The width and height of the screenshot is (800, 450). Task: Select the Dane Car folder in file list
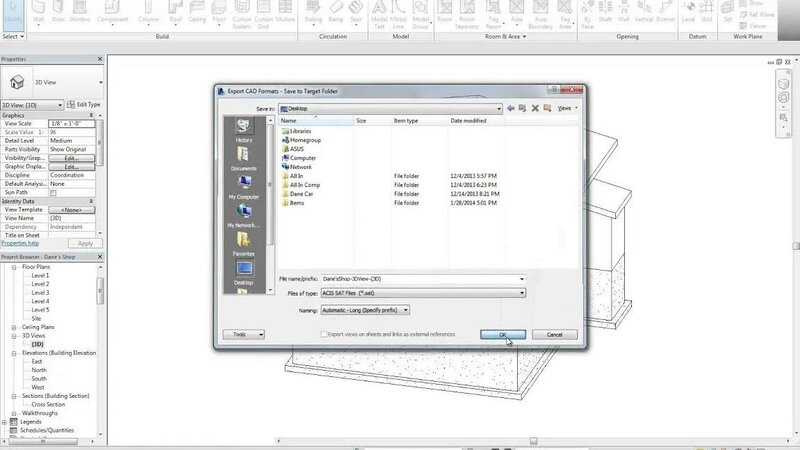301,194
